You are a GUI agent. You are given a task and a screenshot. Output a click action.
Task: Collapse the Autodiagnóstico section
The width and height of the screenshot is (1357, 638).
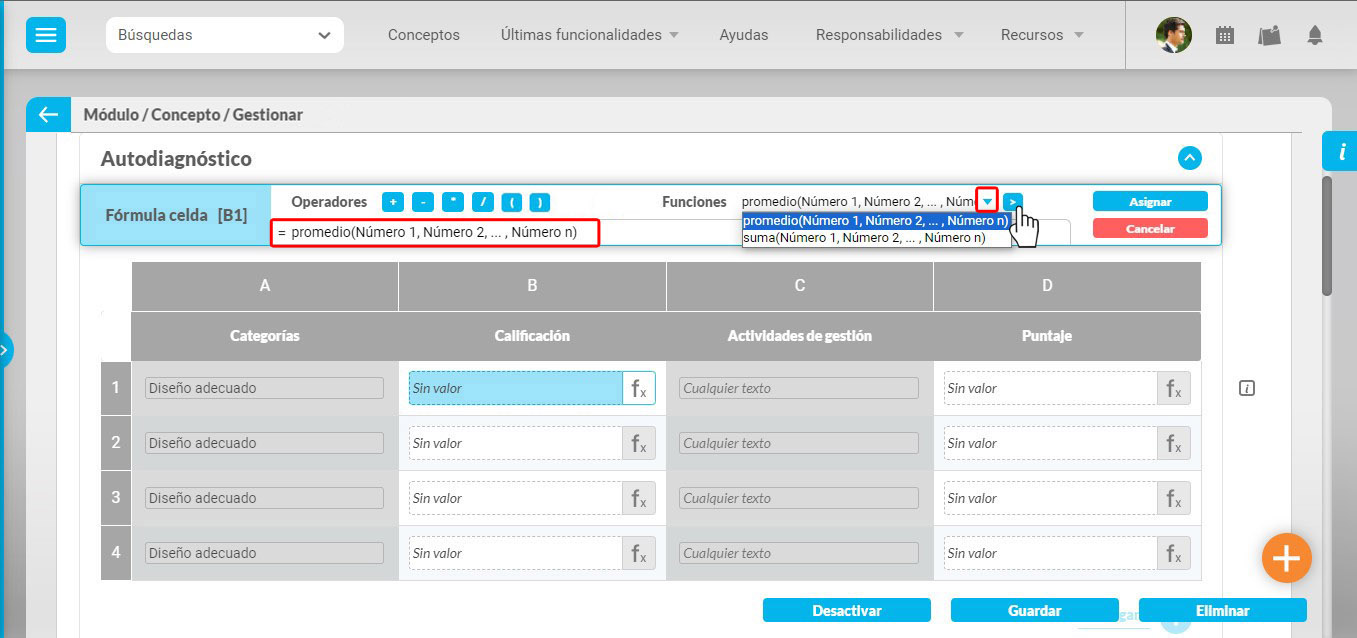(1189, 158)
